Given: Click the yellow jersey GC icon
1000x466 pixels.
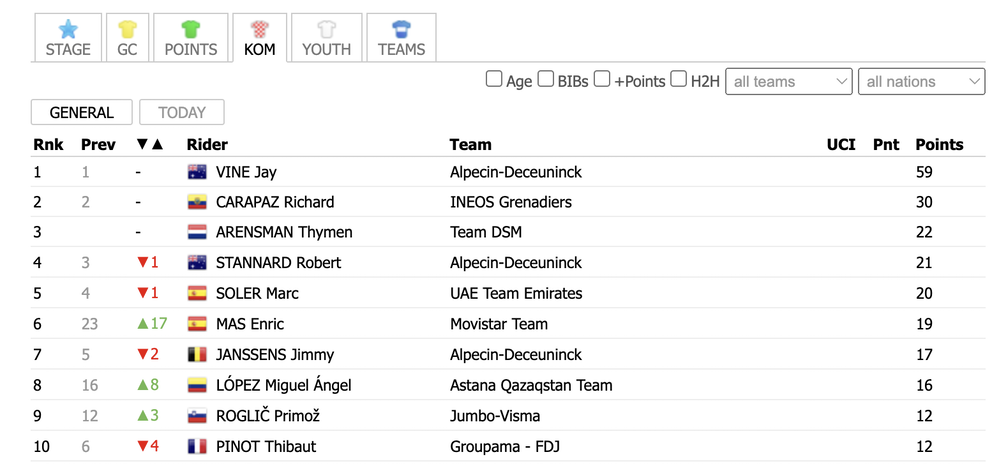Looking at the screenshot, I should pyautogui.click(x=127, y=29).
